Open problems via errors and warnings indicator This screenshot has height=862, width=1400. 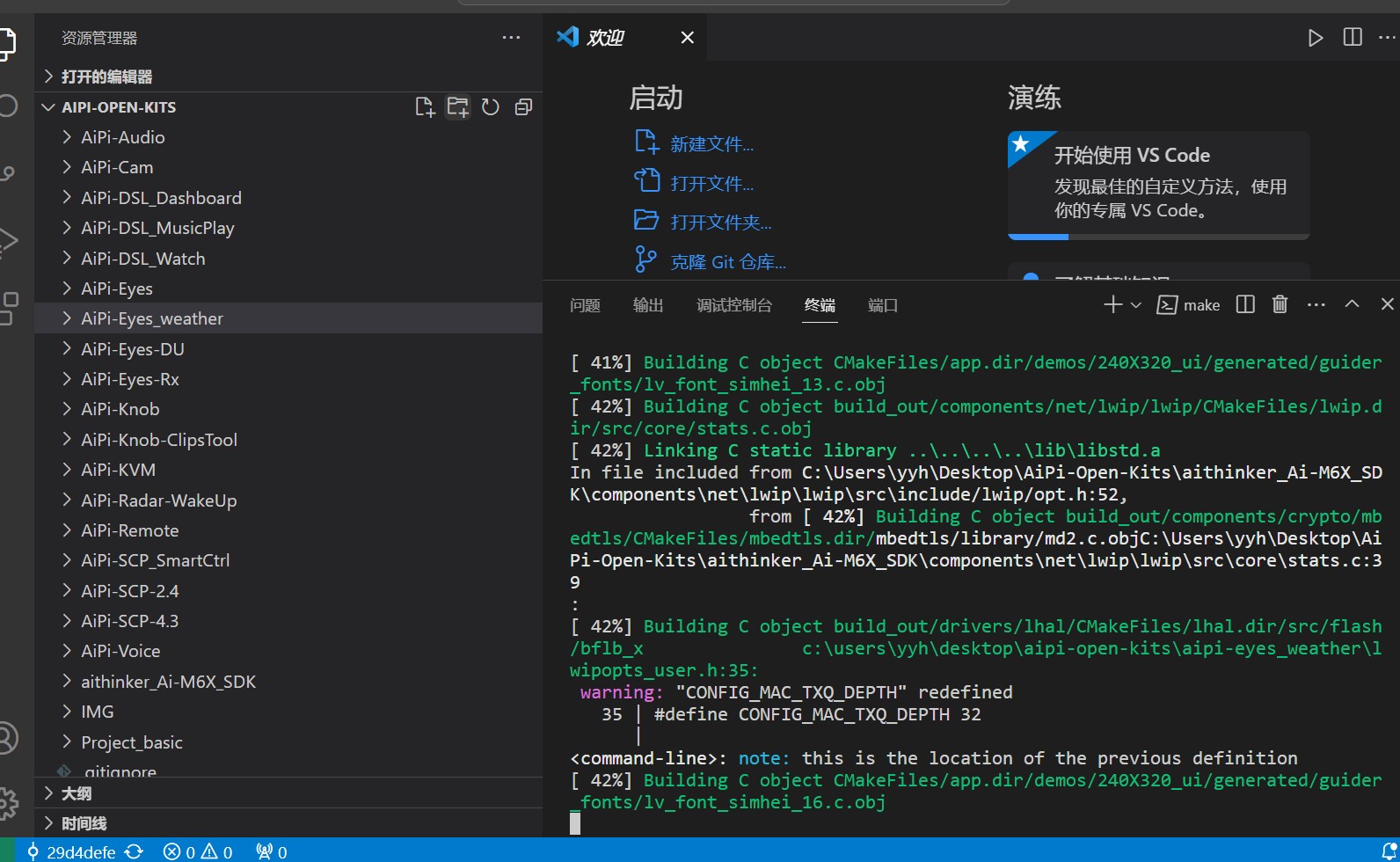[198, 851]
